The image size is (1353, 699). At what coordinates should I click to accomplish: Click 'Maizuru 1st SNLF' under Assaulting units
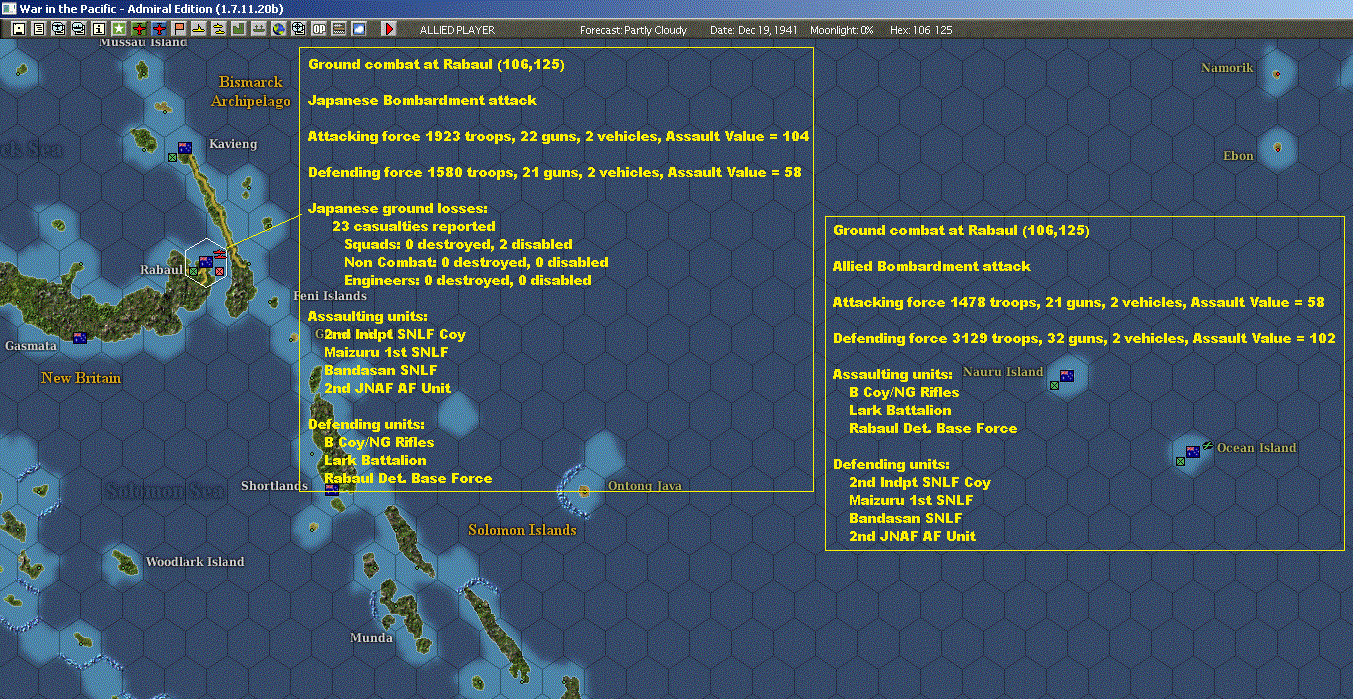tap(387, 352)
